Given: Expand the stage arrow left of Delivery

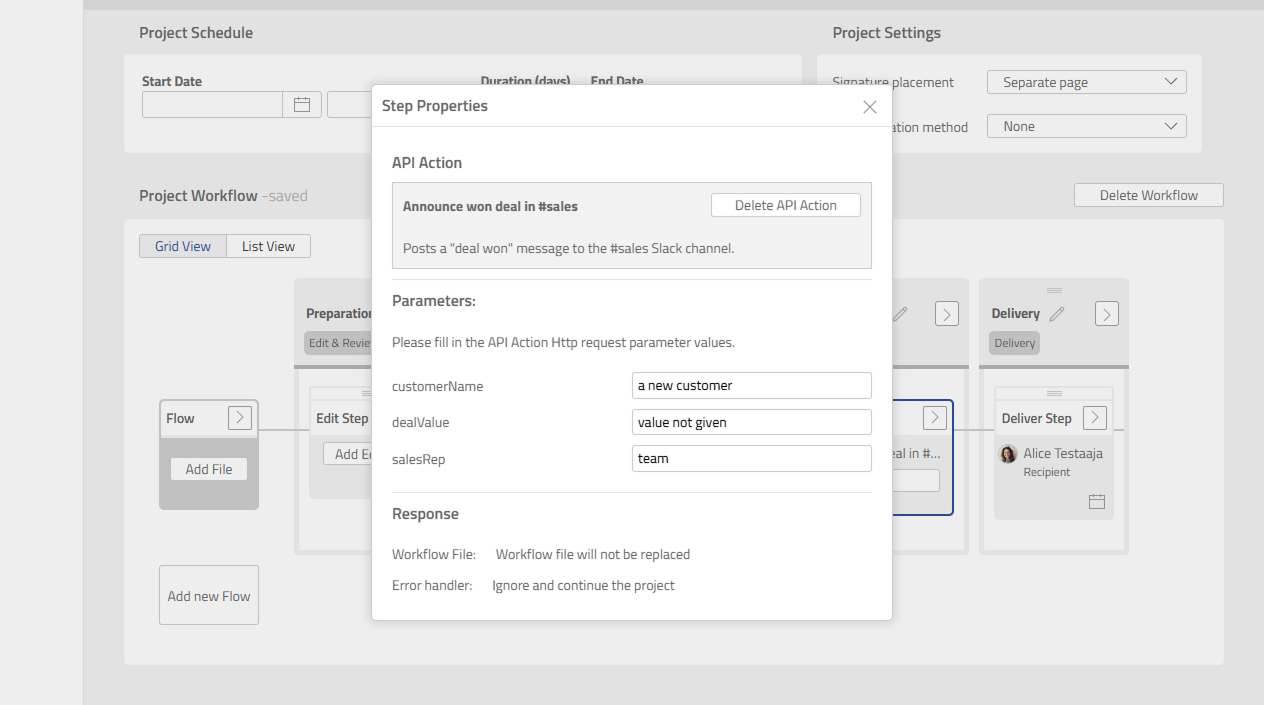Looking at the screenshot, I should click(946, 314).
